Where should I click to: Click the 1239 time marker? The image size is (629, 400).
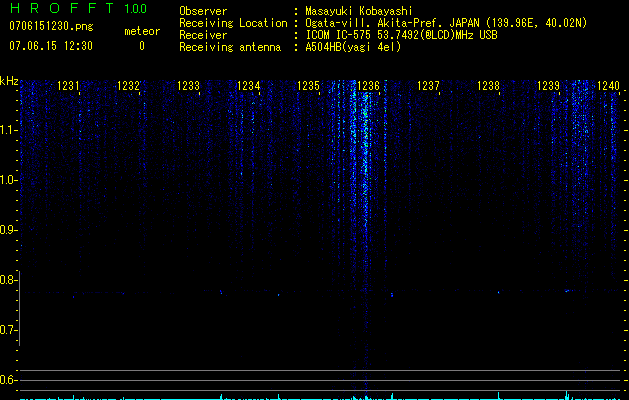coord(548,86)
